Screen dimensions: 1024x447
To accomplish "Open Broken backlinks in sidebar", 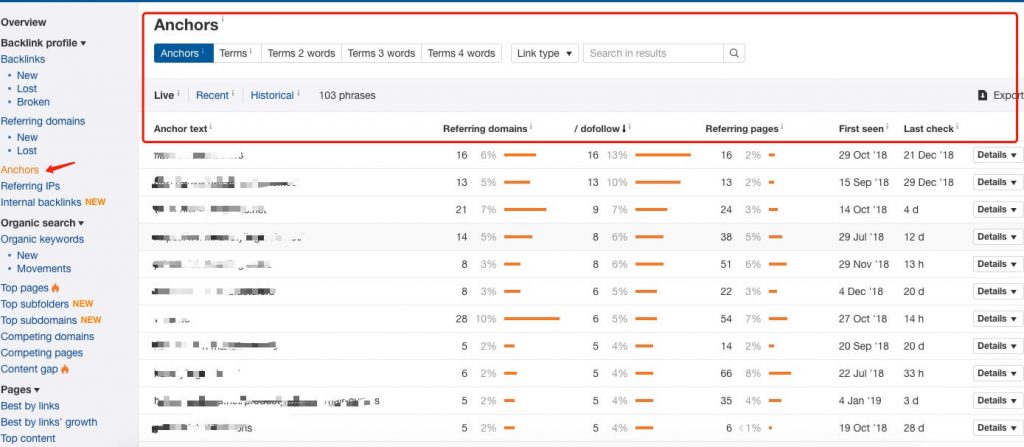I will pos(33,102).
